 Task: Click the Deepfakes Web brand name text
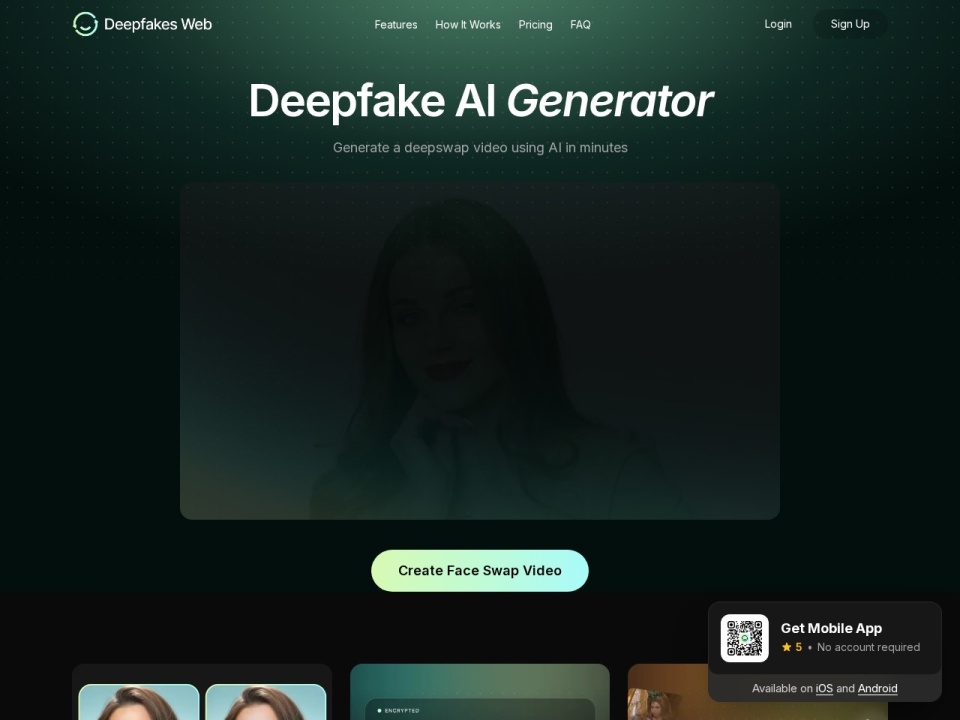tap(158, 24)
